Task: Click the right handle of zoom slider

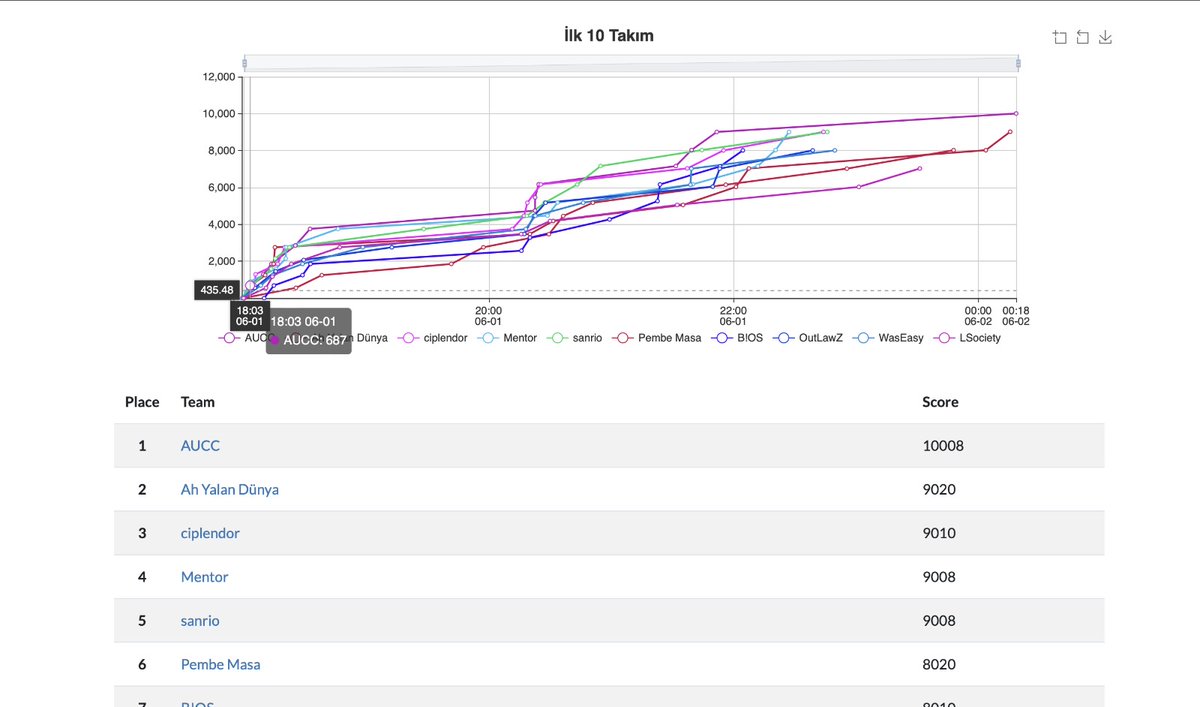Action: (x=1018, y=63)
